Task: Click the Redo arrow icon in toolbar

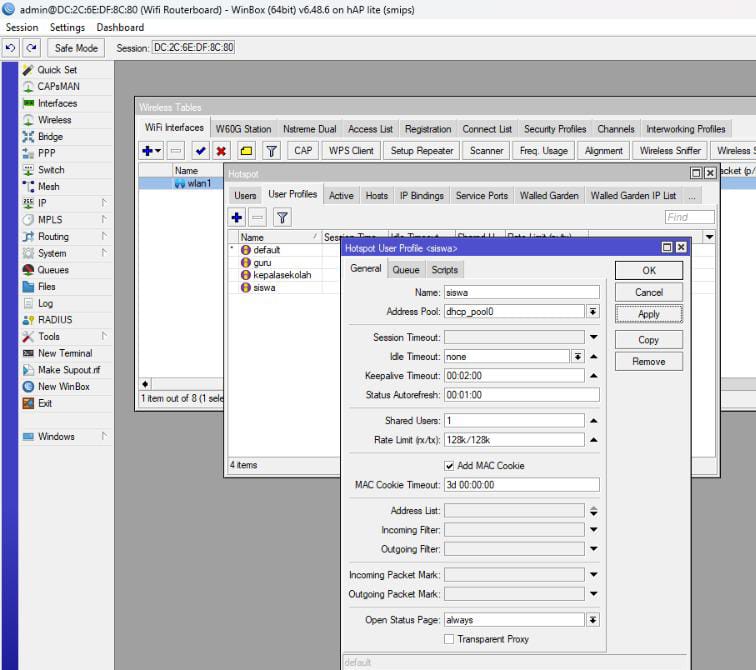Action: (x=31, y=48)
